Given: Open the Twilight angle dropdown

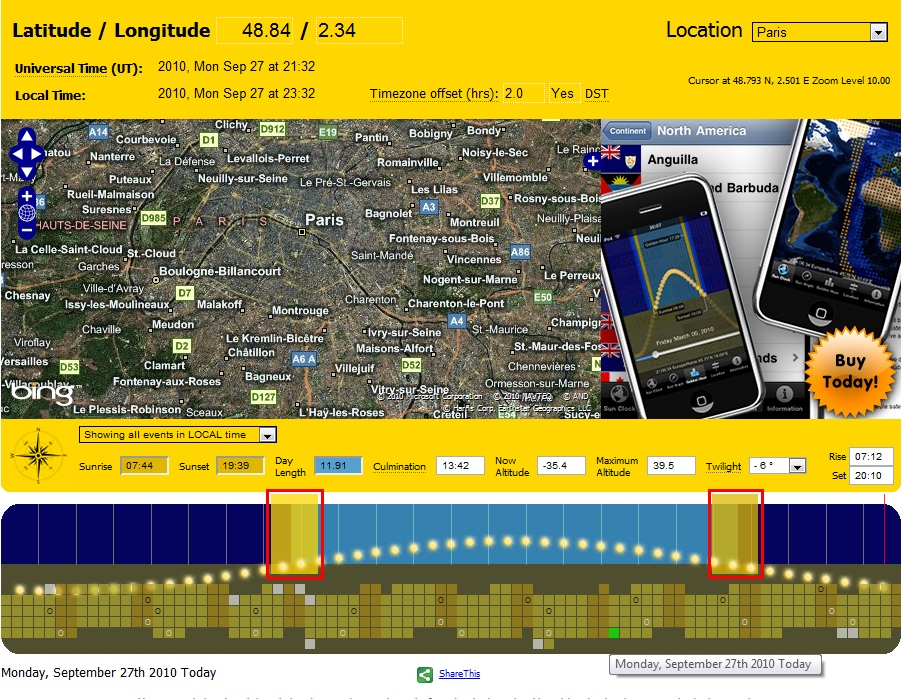Looking at the screenshot, I should [x=777, y=466].
